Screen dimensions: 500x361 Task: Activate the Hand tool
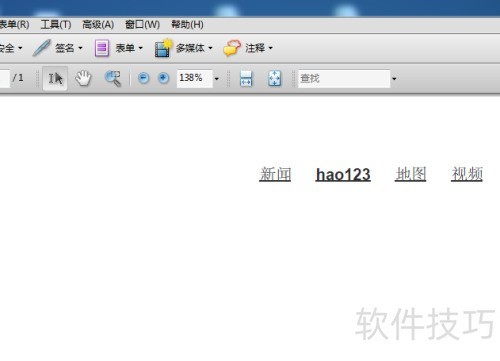[x=83, y=78]
